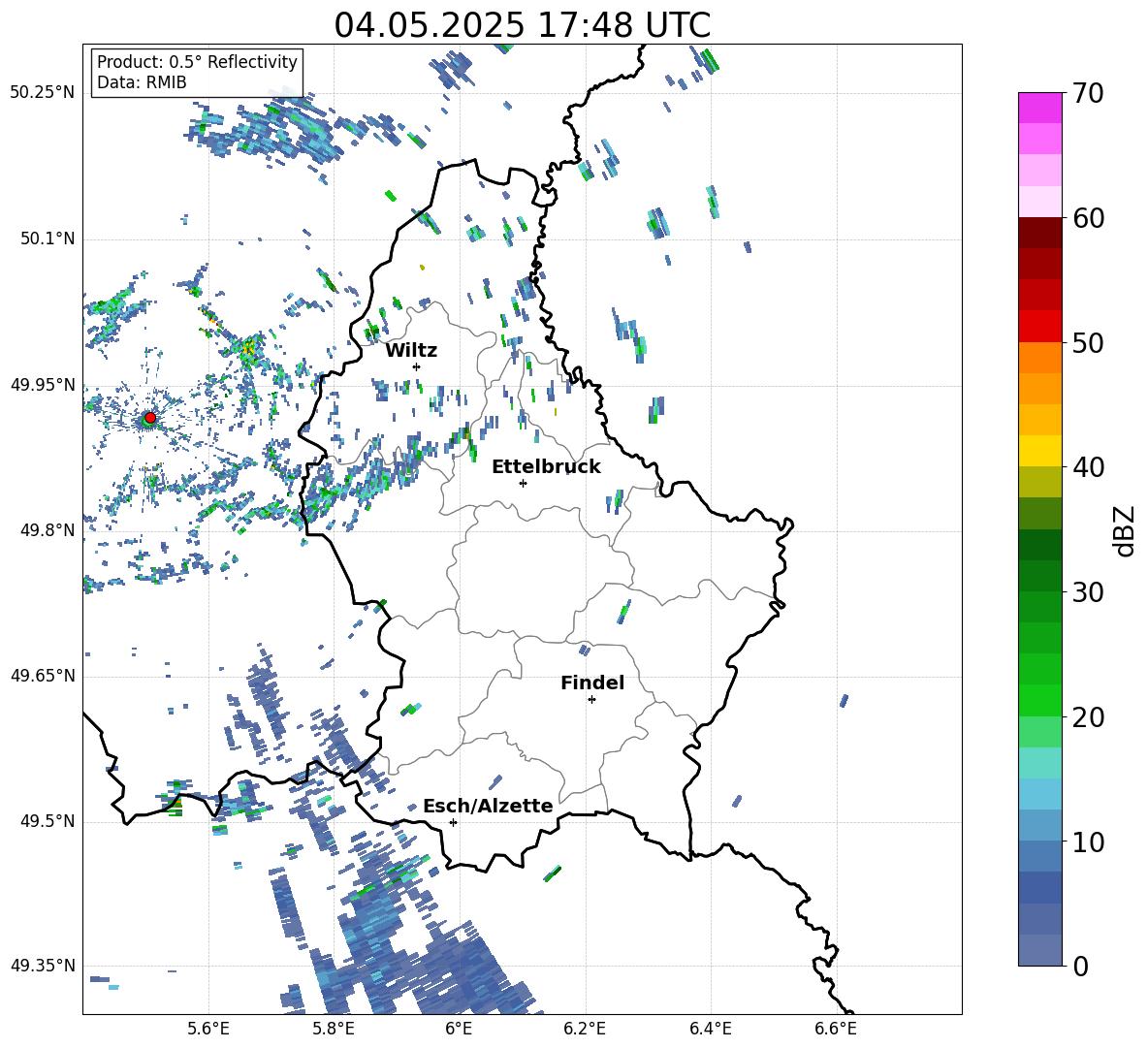Viewport: 1148px width, 1048px height.
Task: Click the colorbar tick label 20
Action: [x=1088, y=717]
